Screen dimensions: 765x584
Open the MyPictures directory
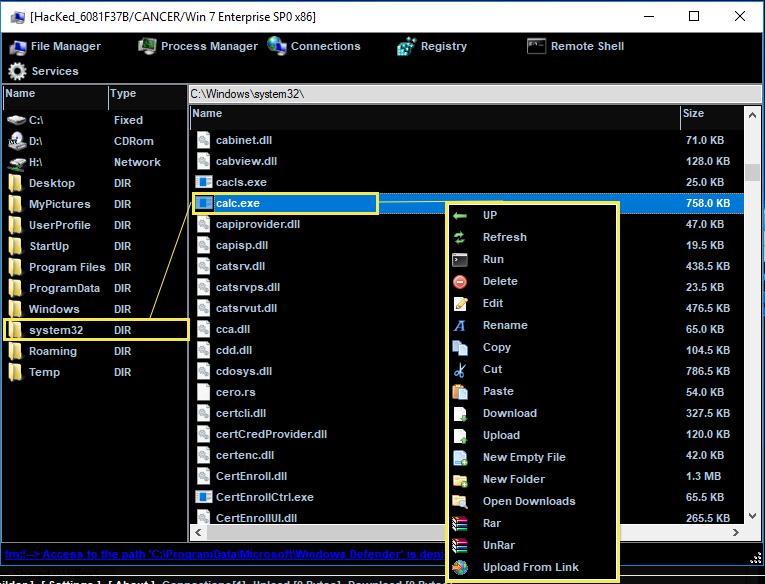[x=96, y=204]
